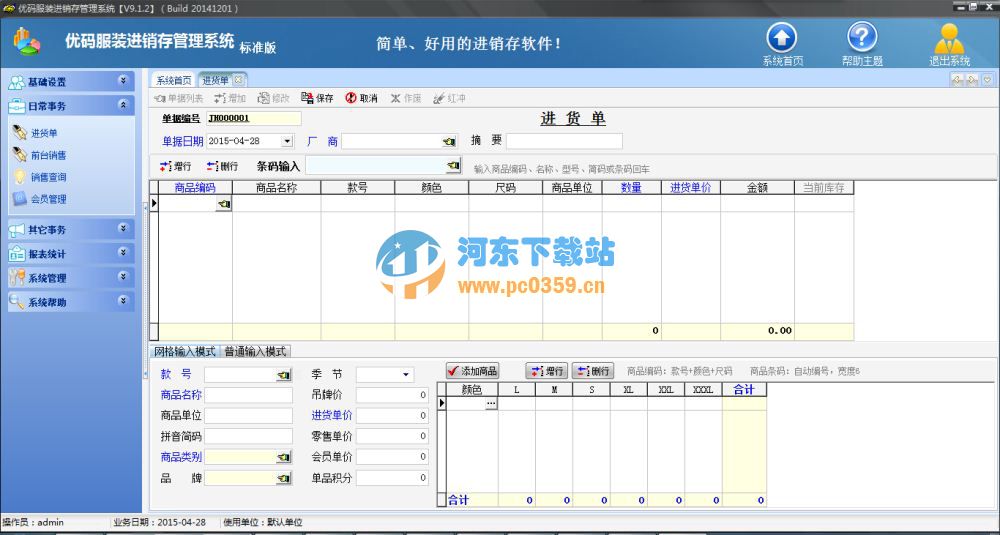Click the 金额 column header
This screenshot has width=1000, height=535.
758,188
